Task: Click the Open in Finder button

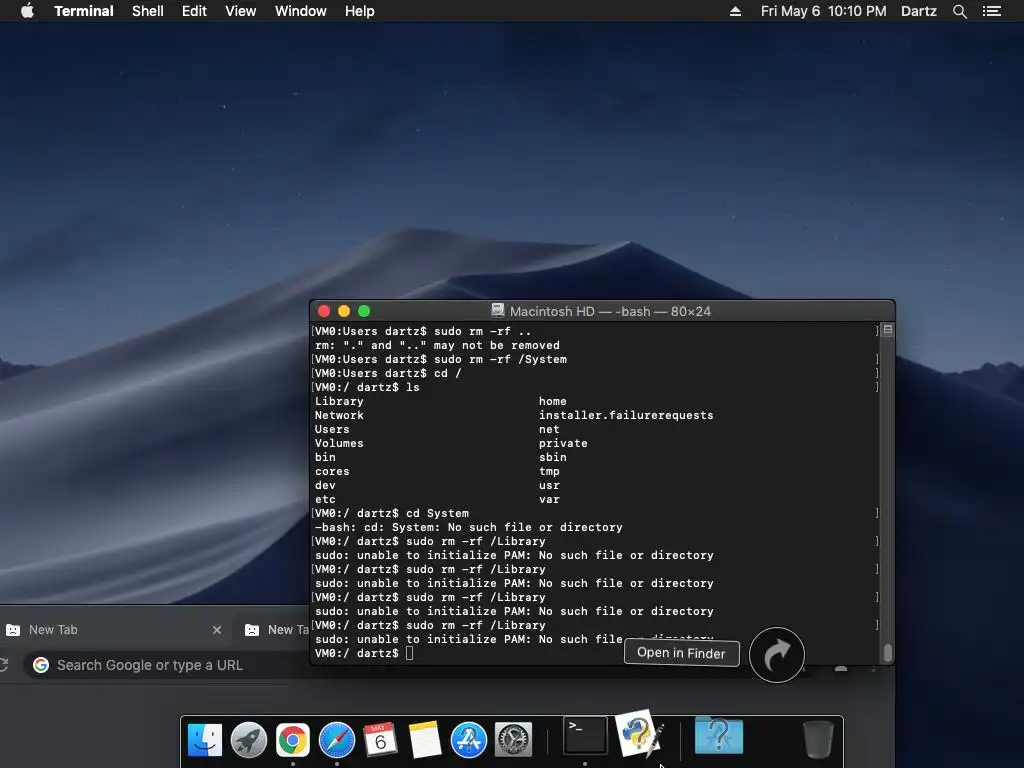Action: [681, 653]
